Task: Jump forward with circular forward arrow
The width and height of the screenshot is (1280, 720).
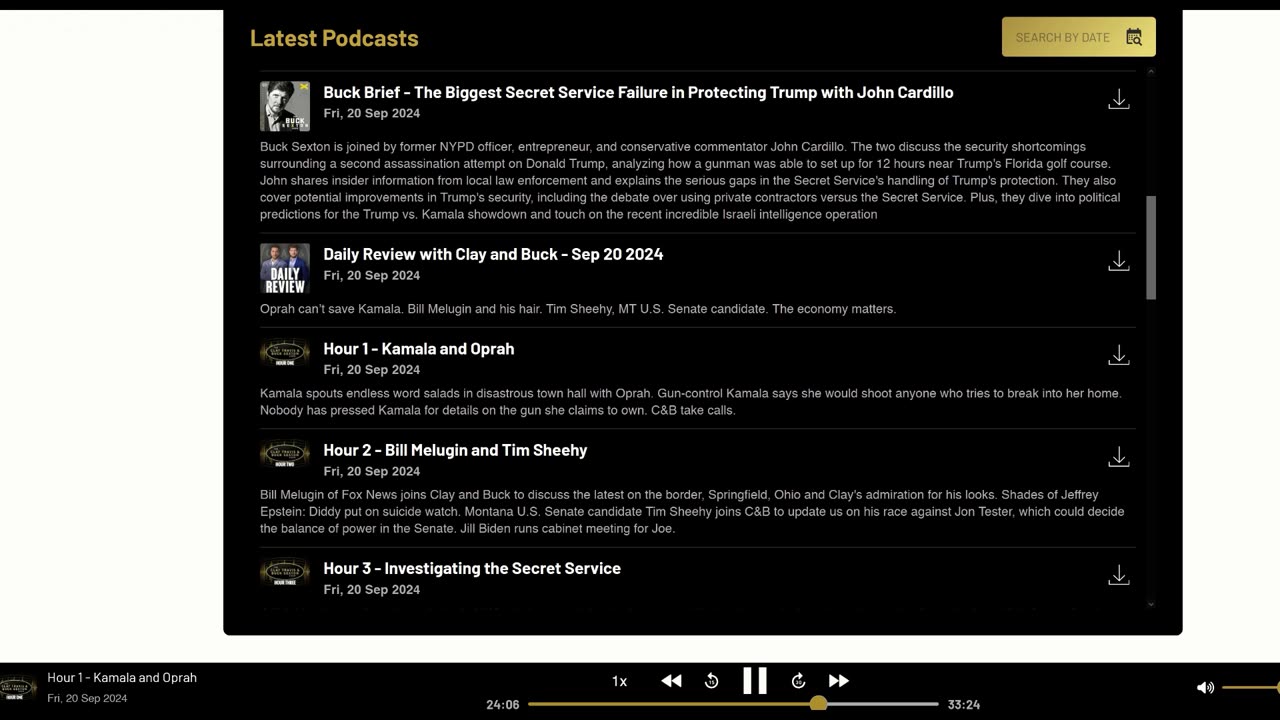Action: pos(798,681)
